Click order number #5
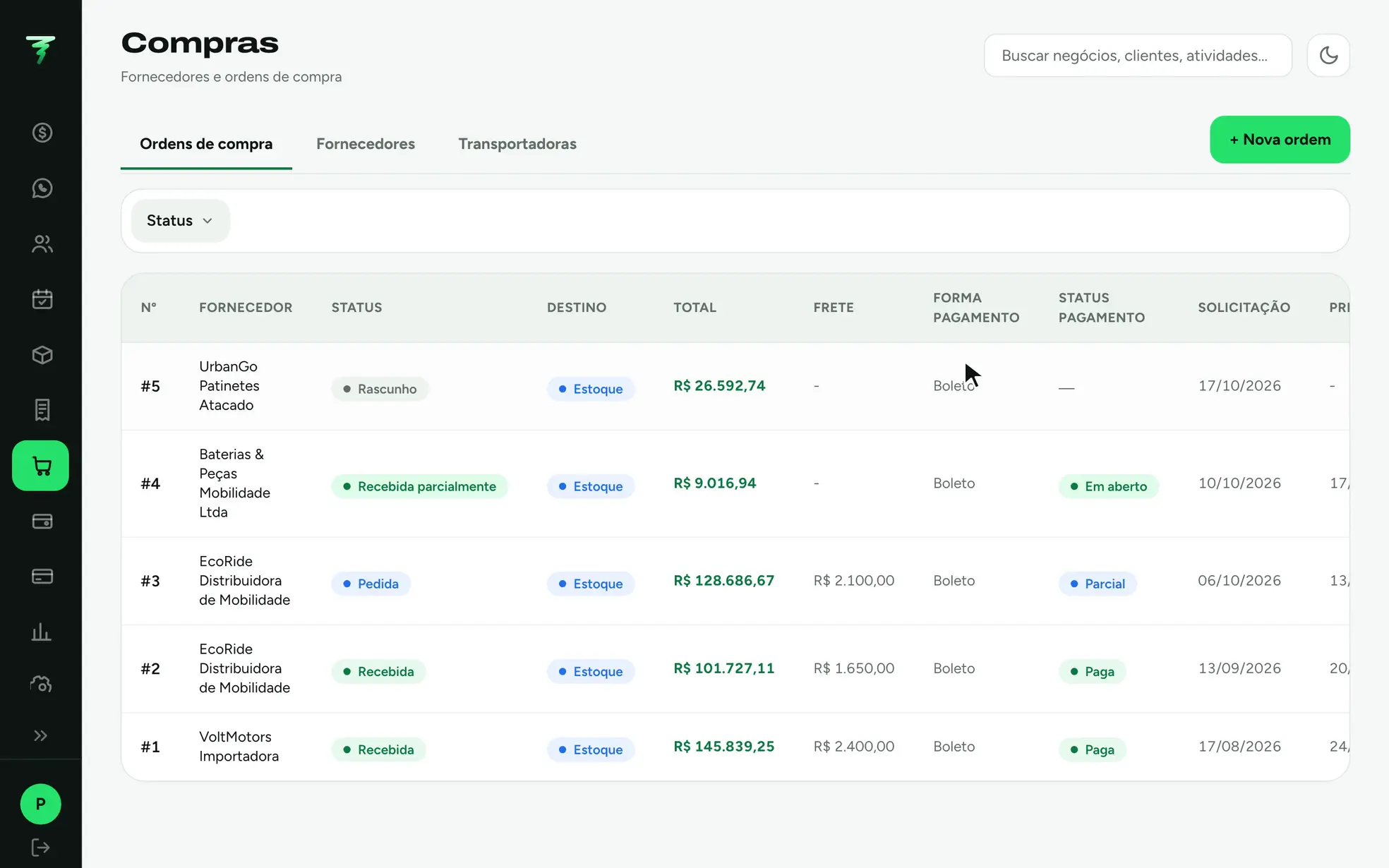Screen dimensions: 1389x868 coord(150,386)
